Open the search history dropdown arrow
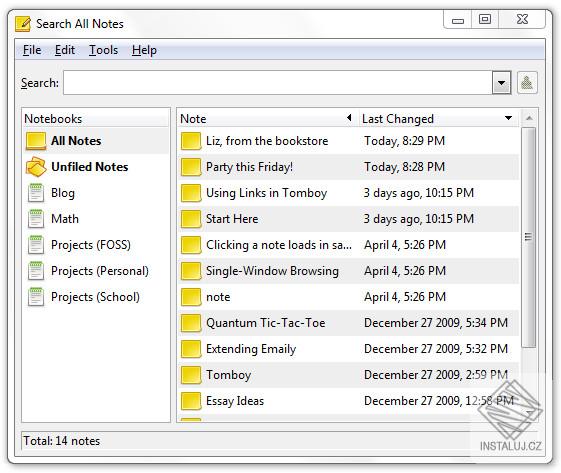Viewport: 561px width, 473px height. tap(501, 83)
